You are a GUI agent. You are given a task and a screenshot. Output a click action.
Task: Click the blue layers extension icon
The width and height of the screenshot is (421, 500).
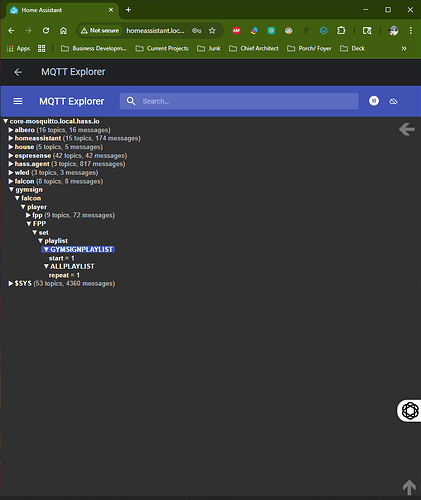click(323, 31)
